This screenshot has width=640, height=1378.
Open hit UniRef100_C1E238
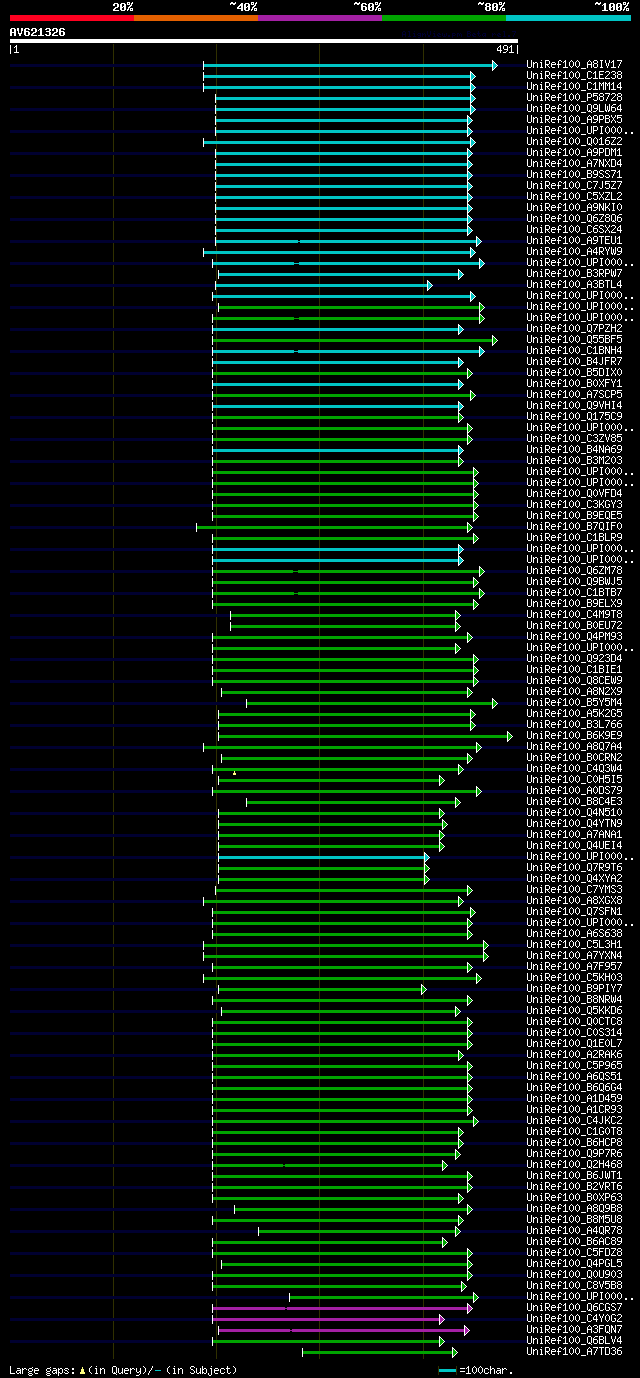(x=574, y=75)
